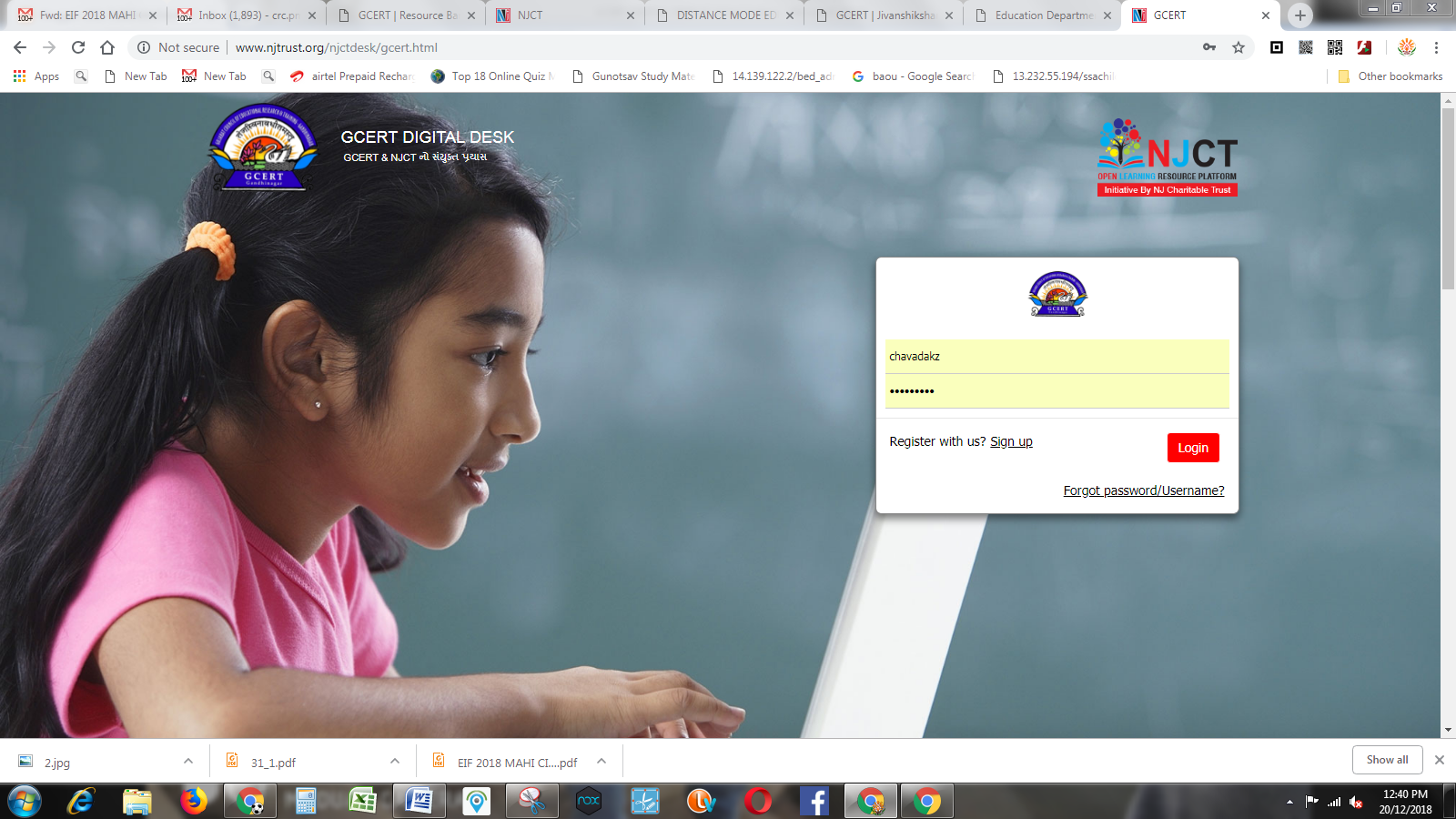Open Other bookmarks folder

click(1390, 76)
